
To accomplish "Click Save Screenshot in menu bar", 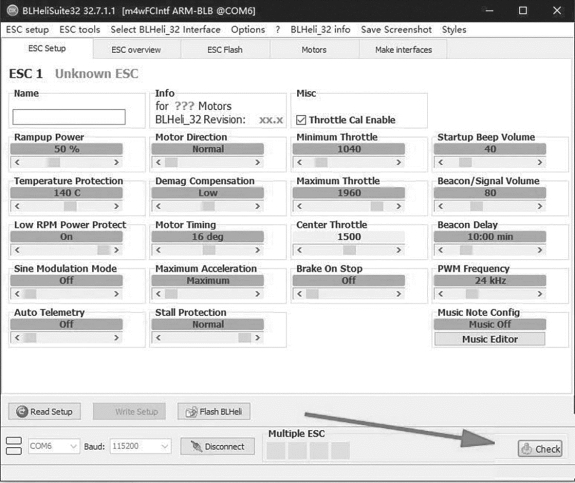I will [396, 30].
